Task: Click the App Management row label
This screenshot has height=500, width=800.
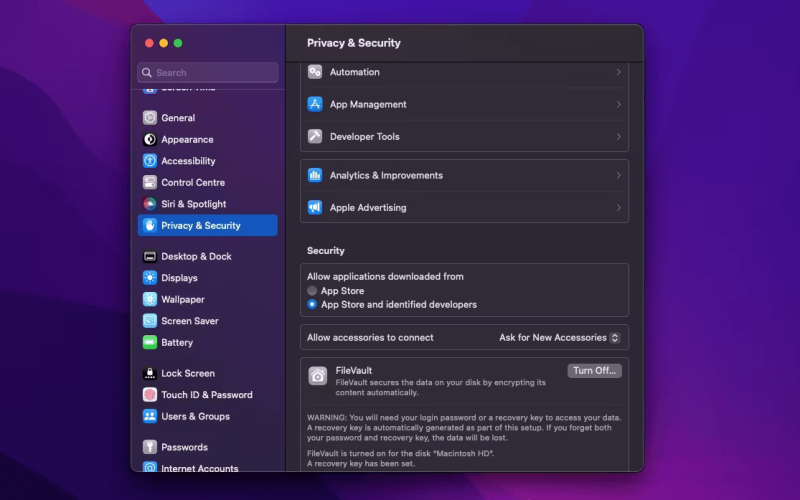Action: 368,104
